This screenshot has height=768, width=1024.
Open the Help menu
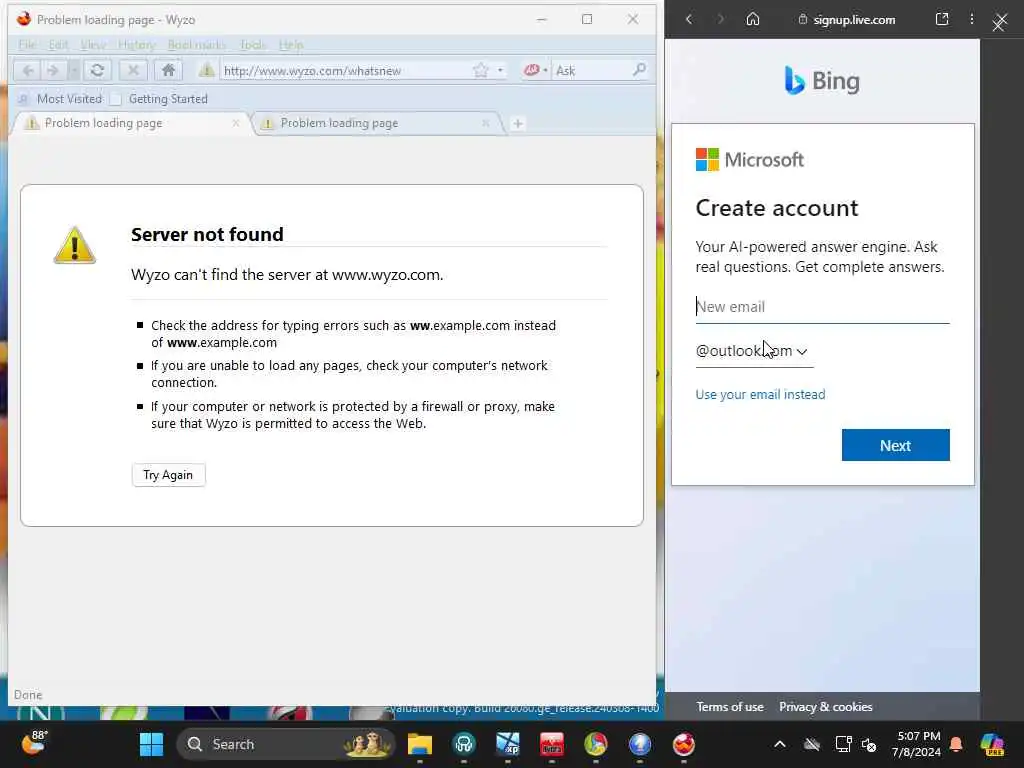pyautogui.click(x=291, y=44)
